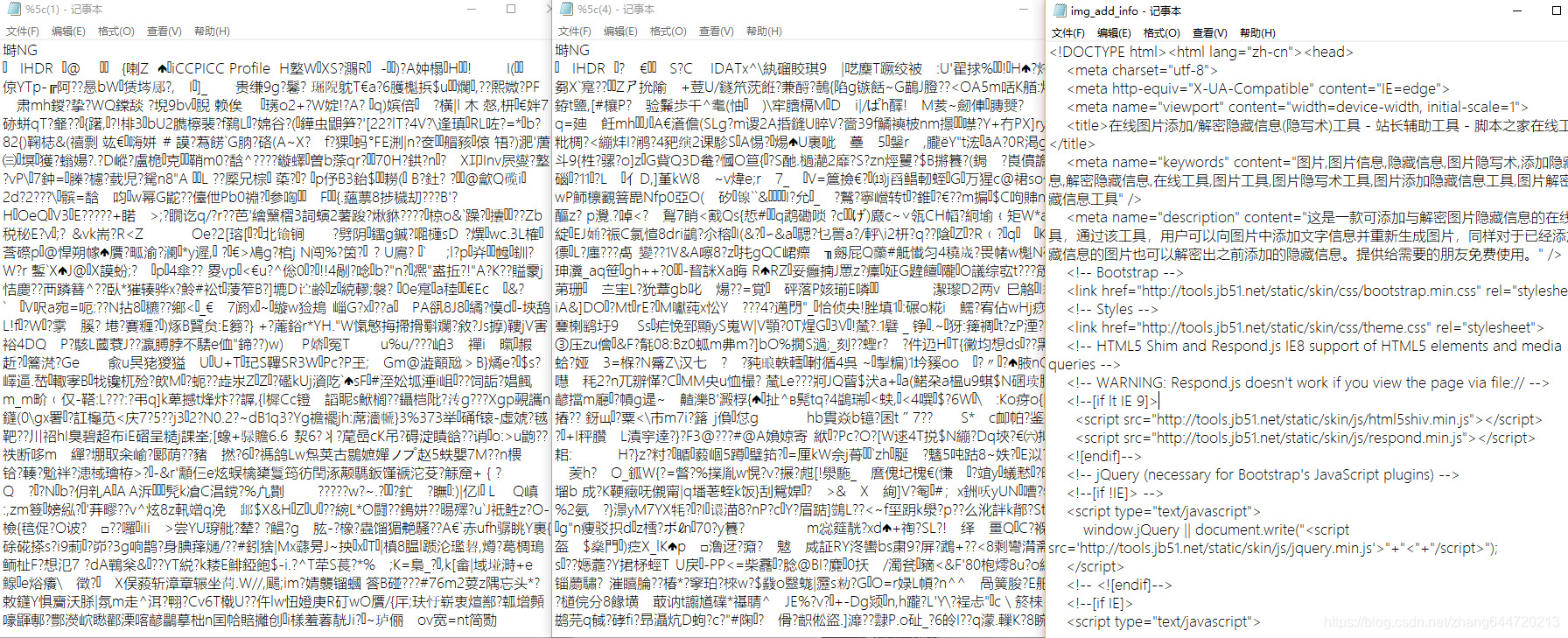This screenshot has height=638, width=1568.
Task: Click the 'window.jQuery || document.write' line
Action: [1216, 529]
